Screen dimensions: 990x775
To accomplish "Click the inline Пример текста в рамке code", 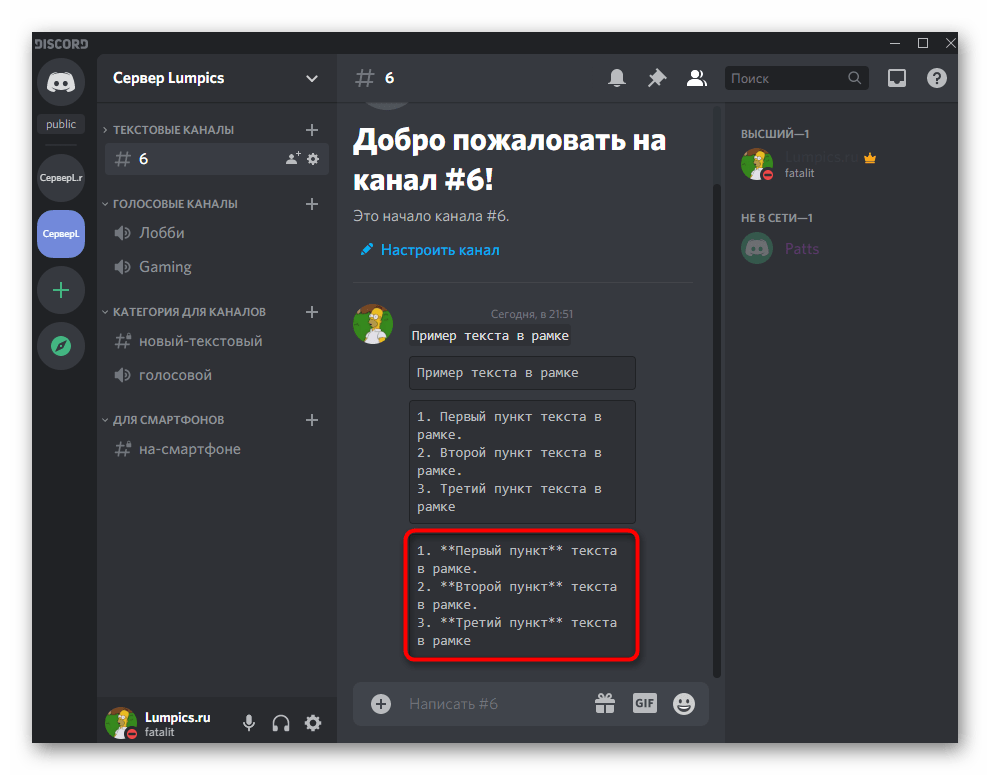I will click(x=490, y=335).
